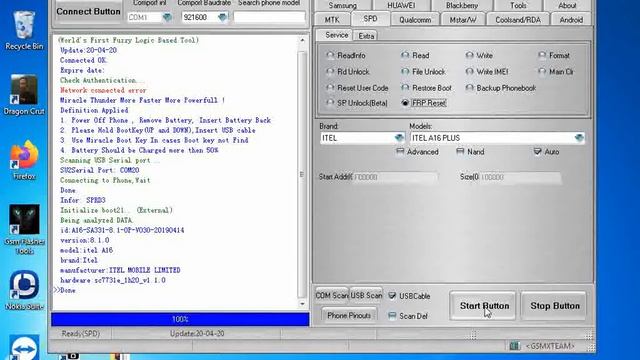The height and width of the screenshot is (360, 640).
Task: Open the About tab
Action: pyautogui.click(x=567, y=6)
